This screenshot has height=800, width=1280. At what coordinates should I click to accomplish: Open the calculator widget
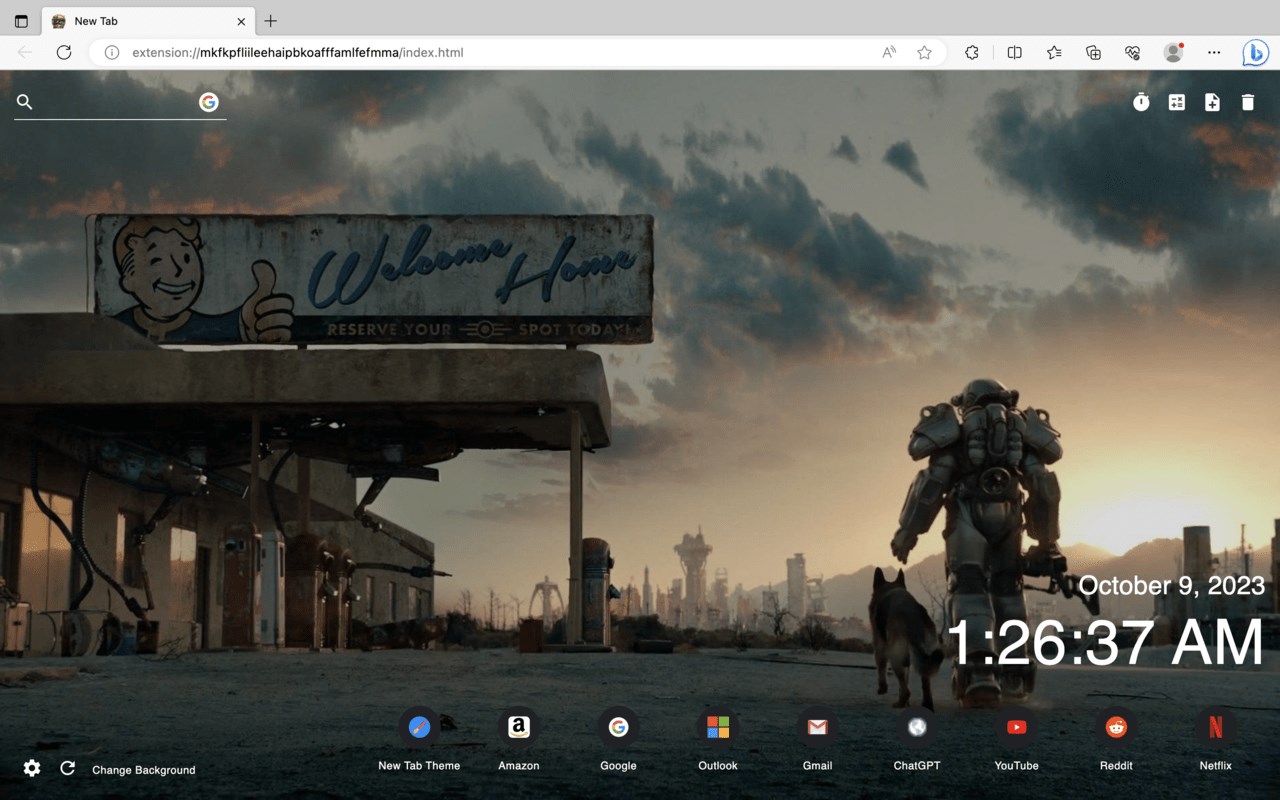[1177, 102]
